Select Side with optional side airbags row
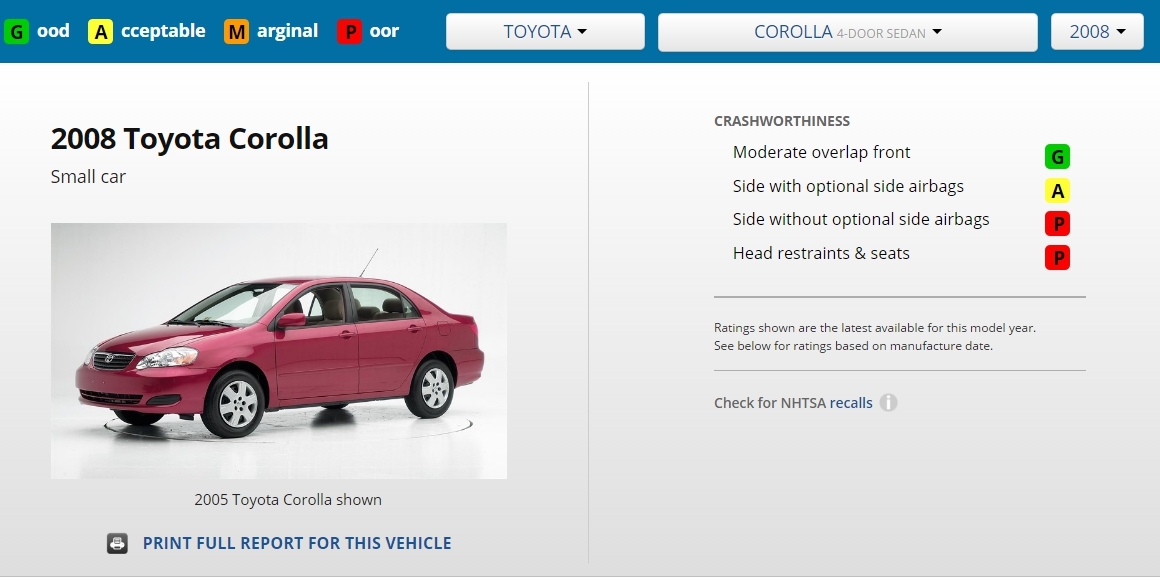This screenshot has width=1160, height=582. click(900, 187)
